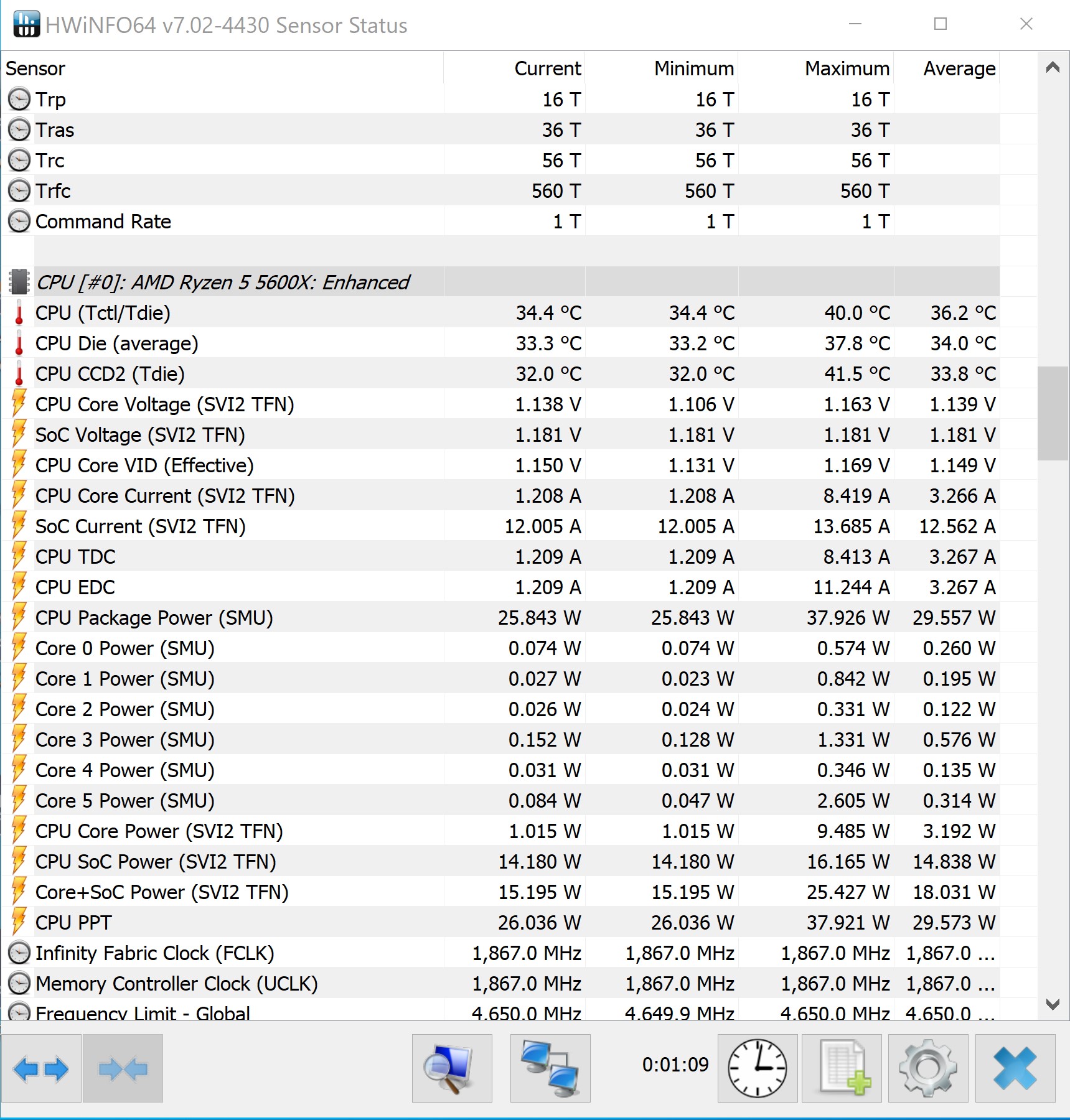Viewport: 1070px width, 1120px height.
Task: Reset timer with the clock icon
Action: (757, 1069)
